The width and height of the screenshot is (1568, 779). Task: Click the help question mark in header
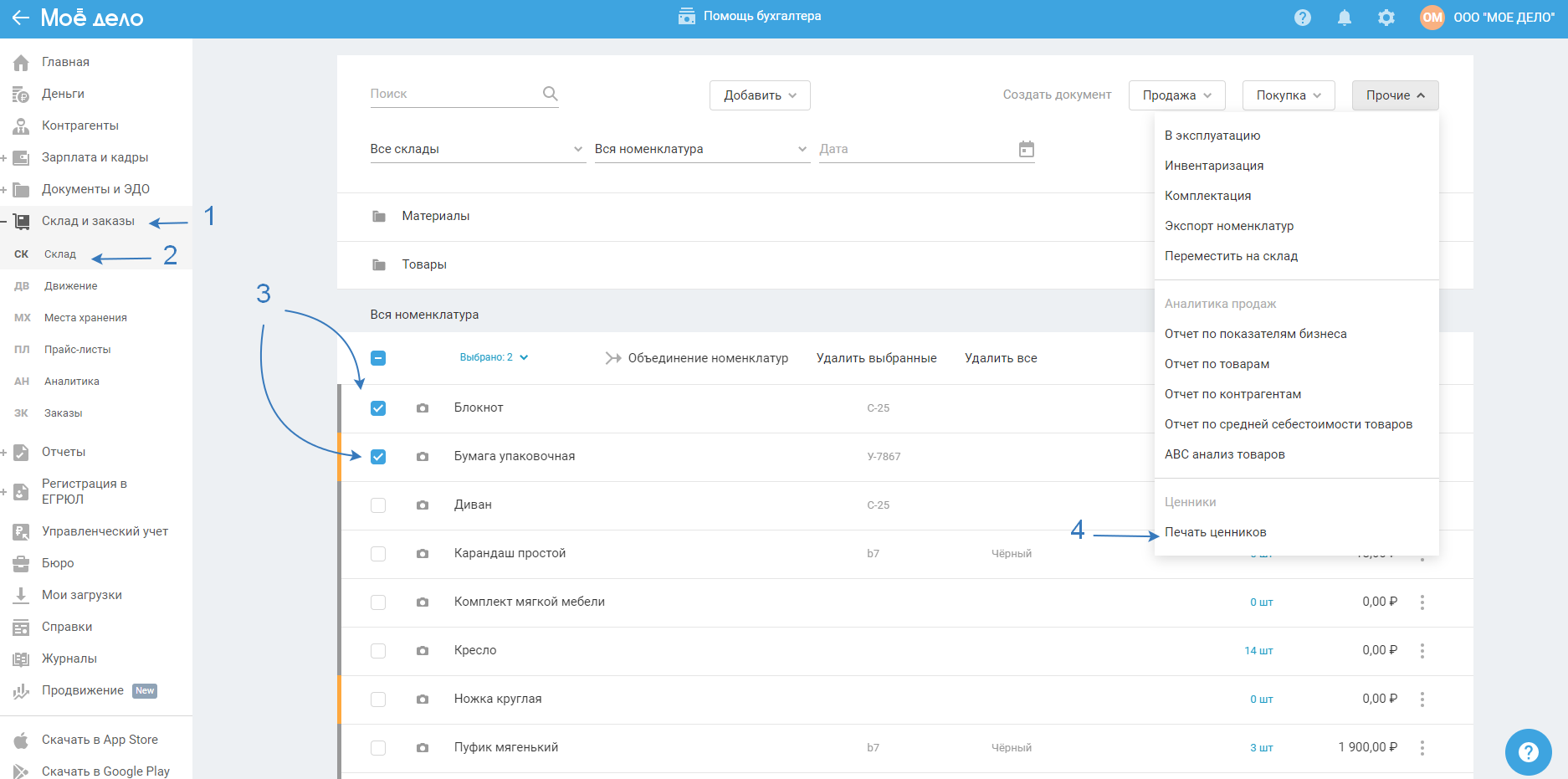1302,18
